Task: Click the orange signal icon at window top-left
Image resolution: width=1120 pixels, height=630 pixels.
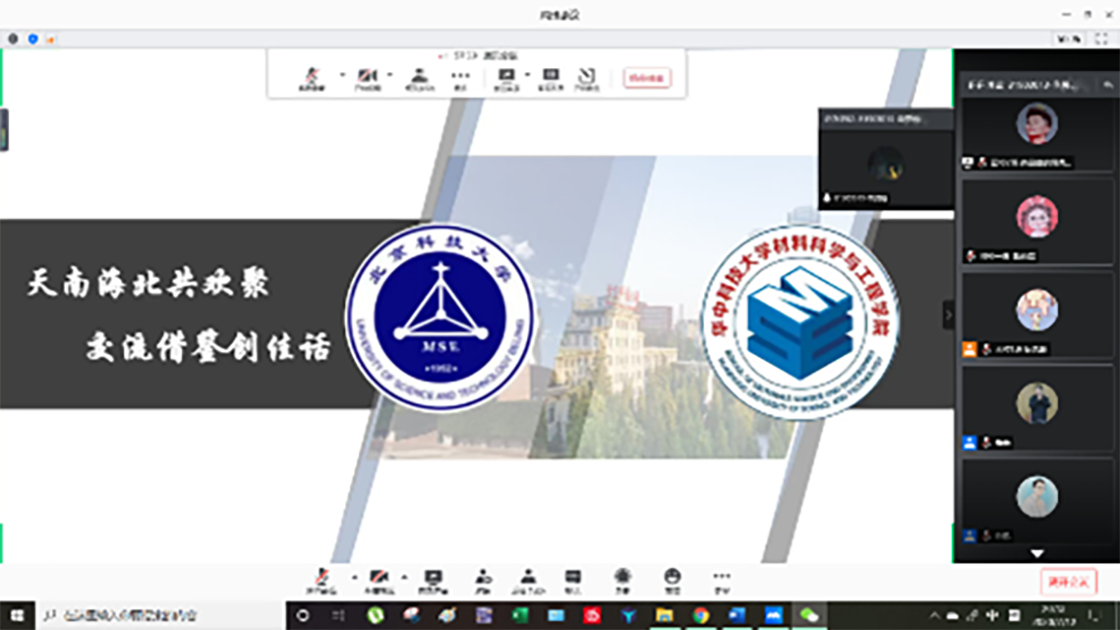Action: point(51,39)
